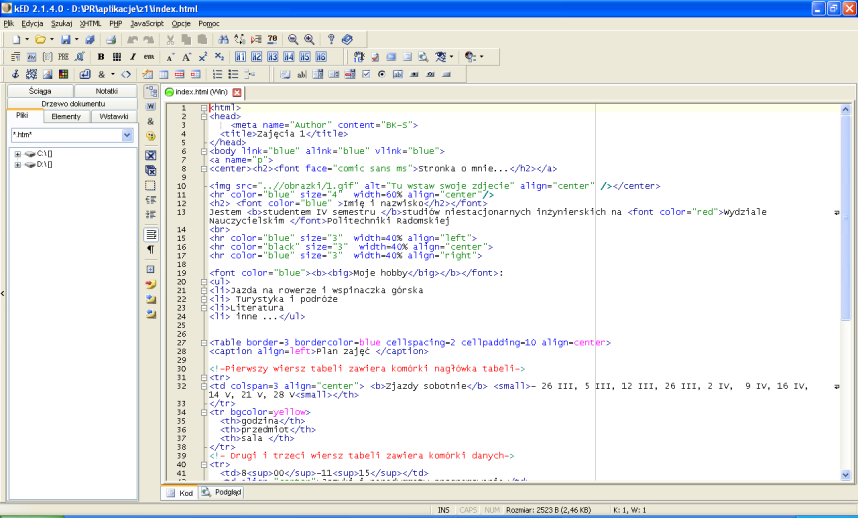Apply Italic formatting with the I icon
858x518 pixels.
(133, 57)
